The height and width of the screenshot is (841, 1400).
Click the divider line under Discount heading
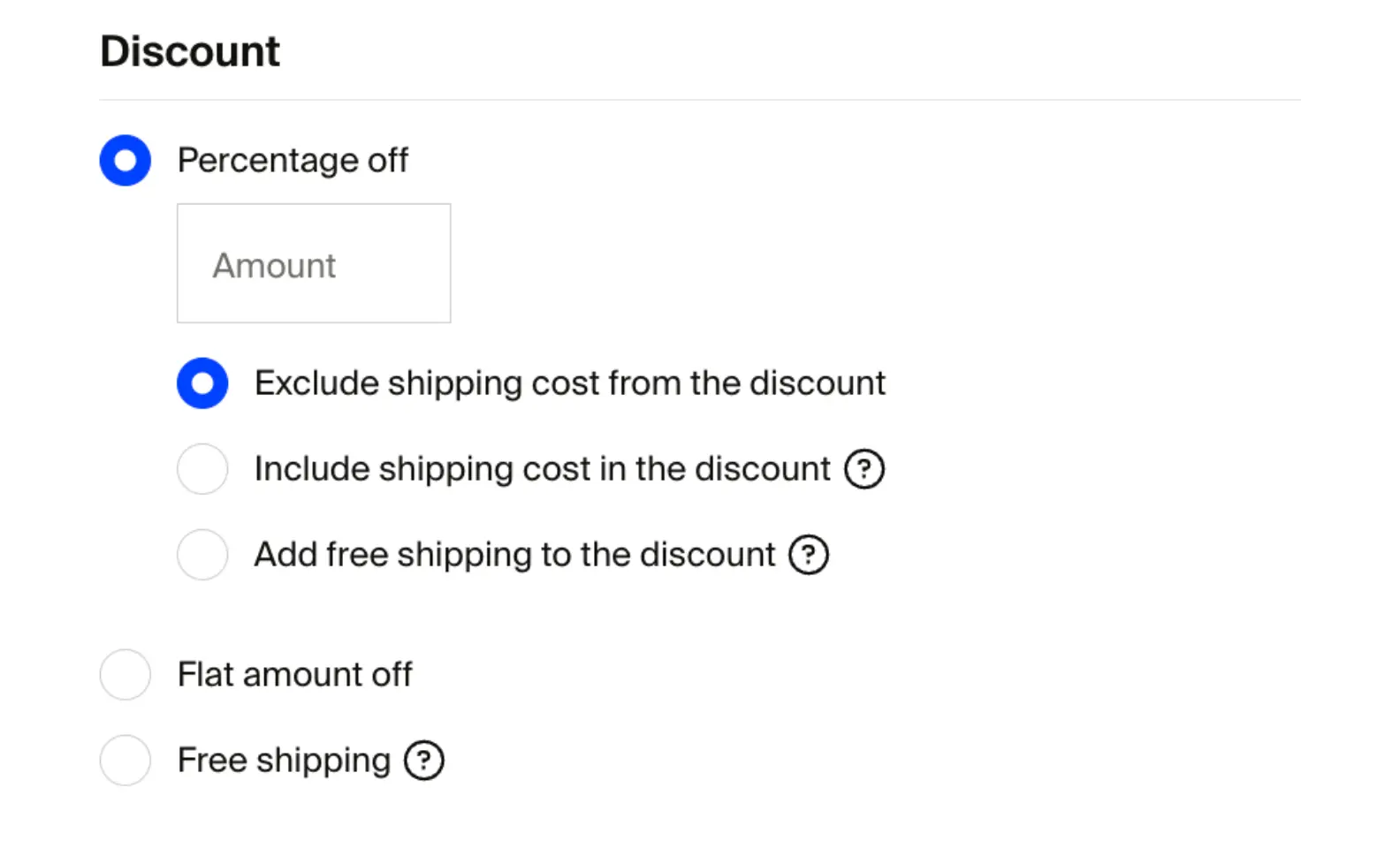(x=699, y=100)
